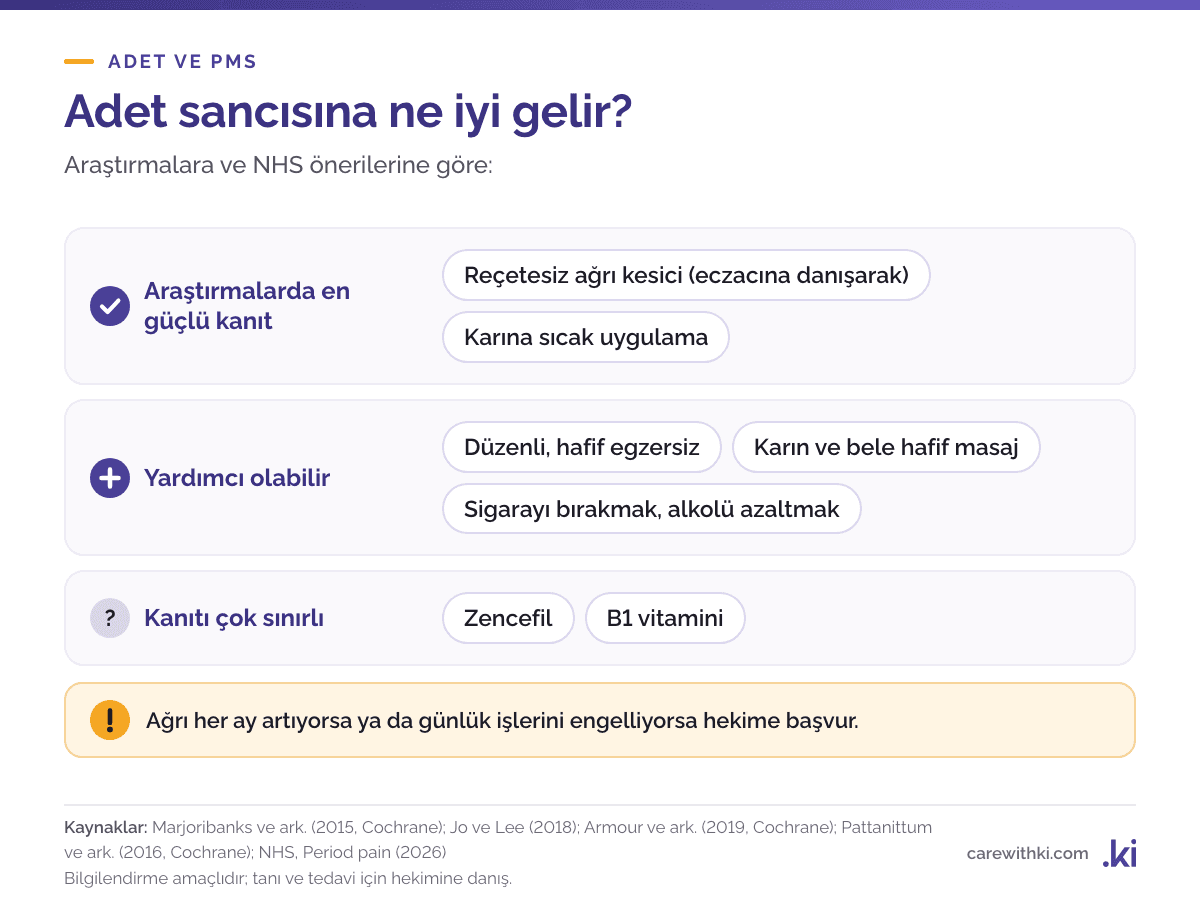Choose the Düzenli, hafif egzersiz chip
Screen dimensions: 1200x900
click(582, 447)
